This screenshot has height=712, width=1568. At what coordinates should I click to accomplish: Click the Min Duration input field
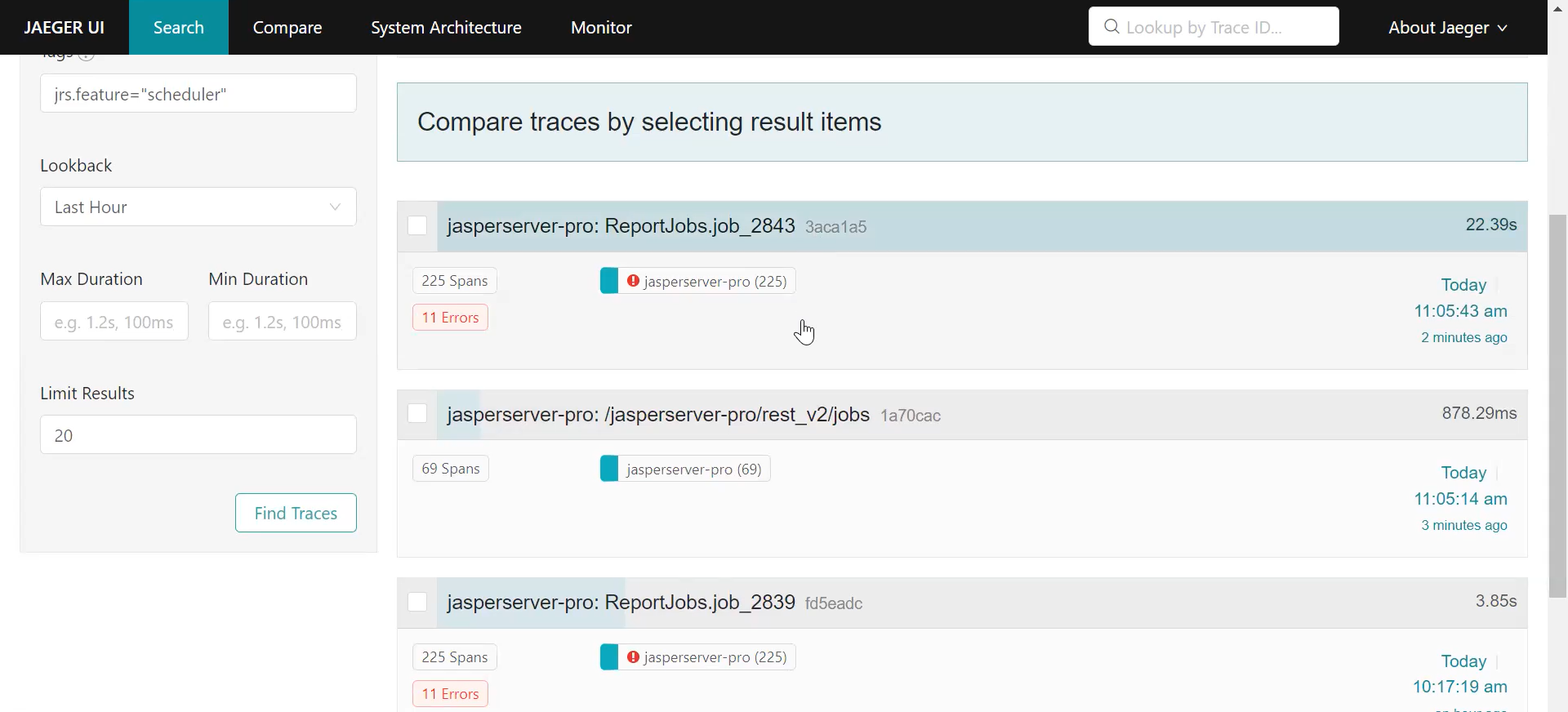(283, 321)
